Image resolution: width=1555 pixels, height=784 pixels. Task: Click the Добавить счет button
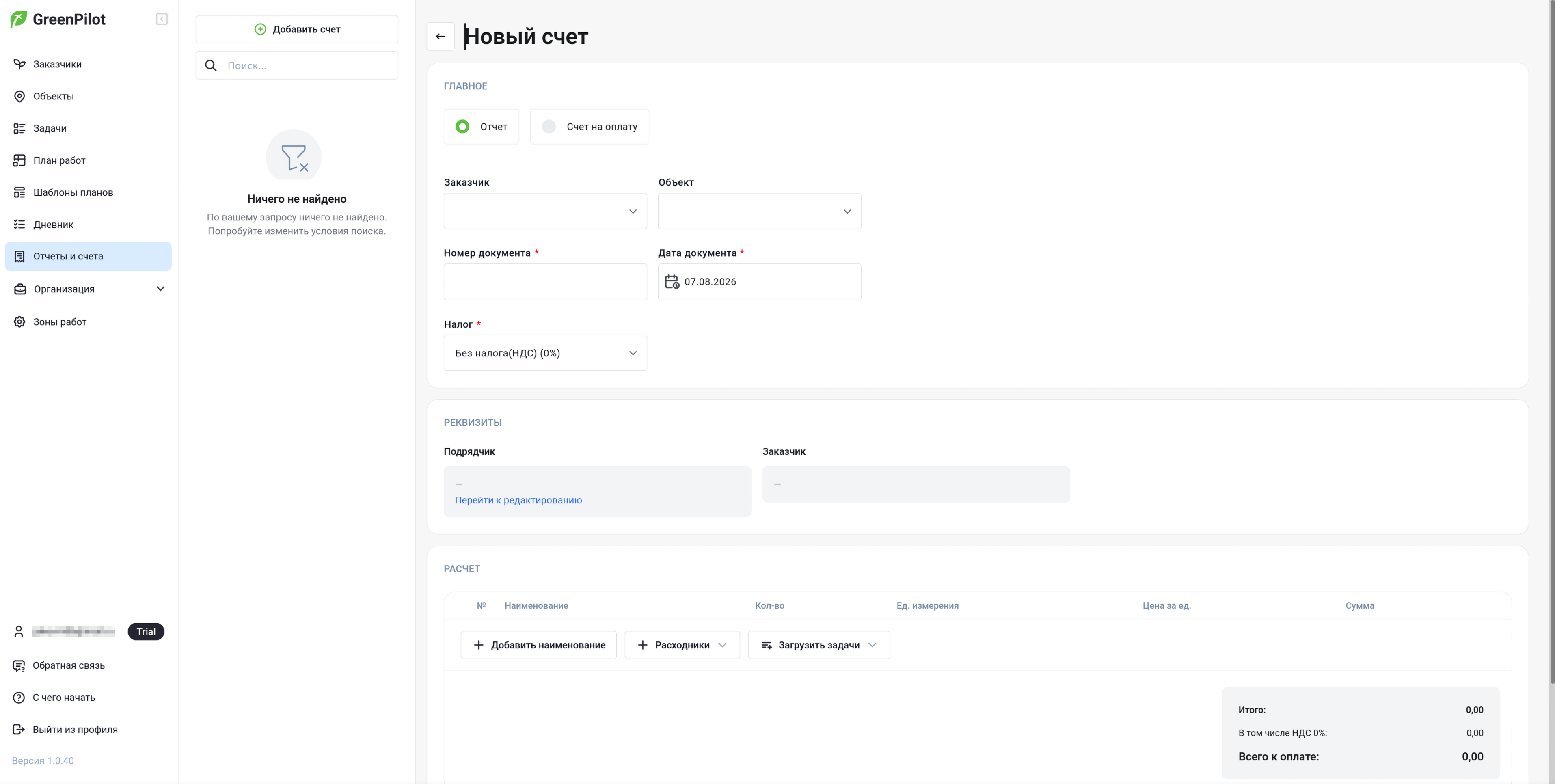tap(297, 29)
